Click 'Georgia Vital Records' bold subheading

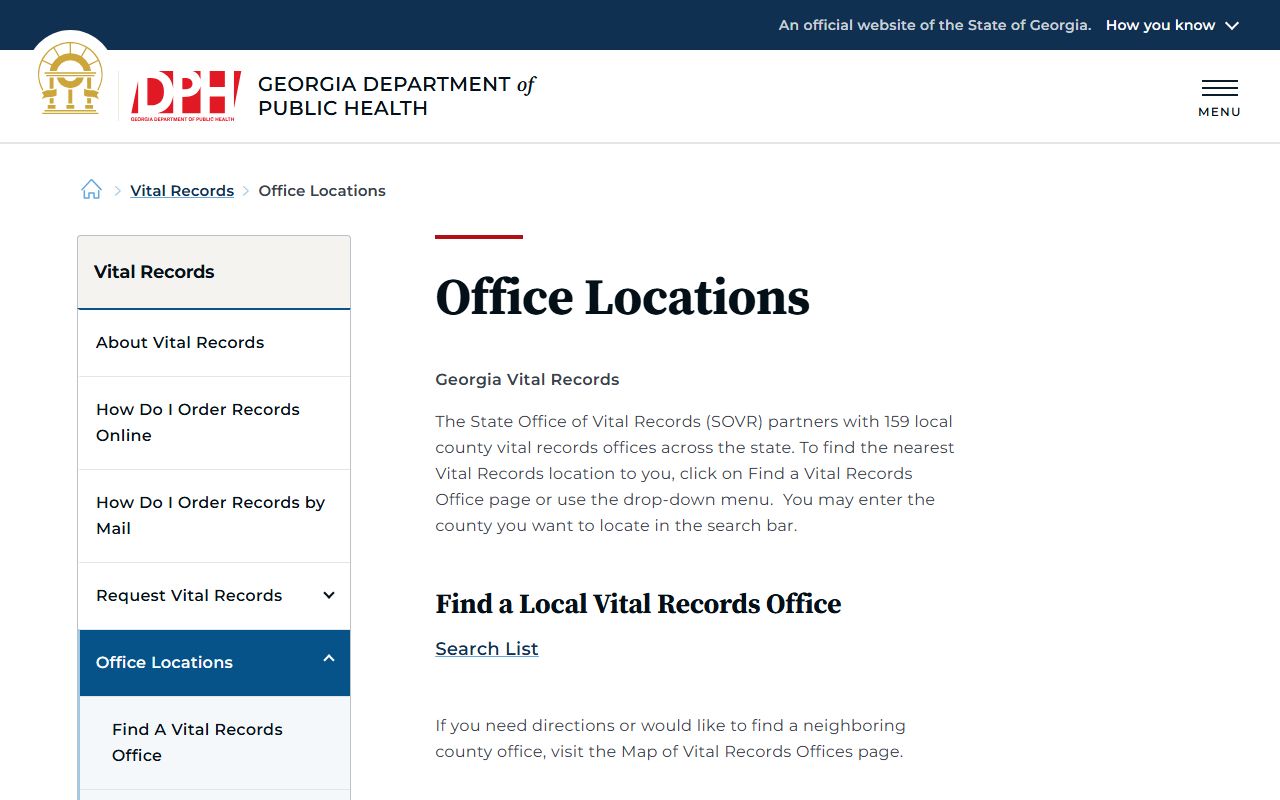click(527, 380)
